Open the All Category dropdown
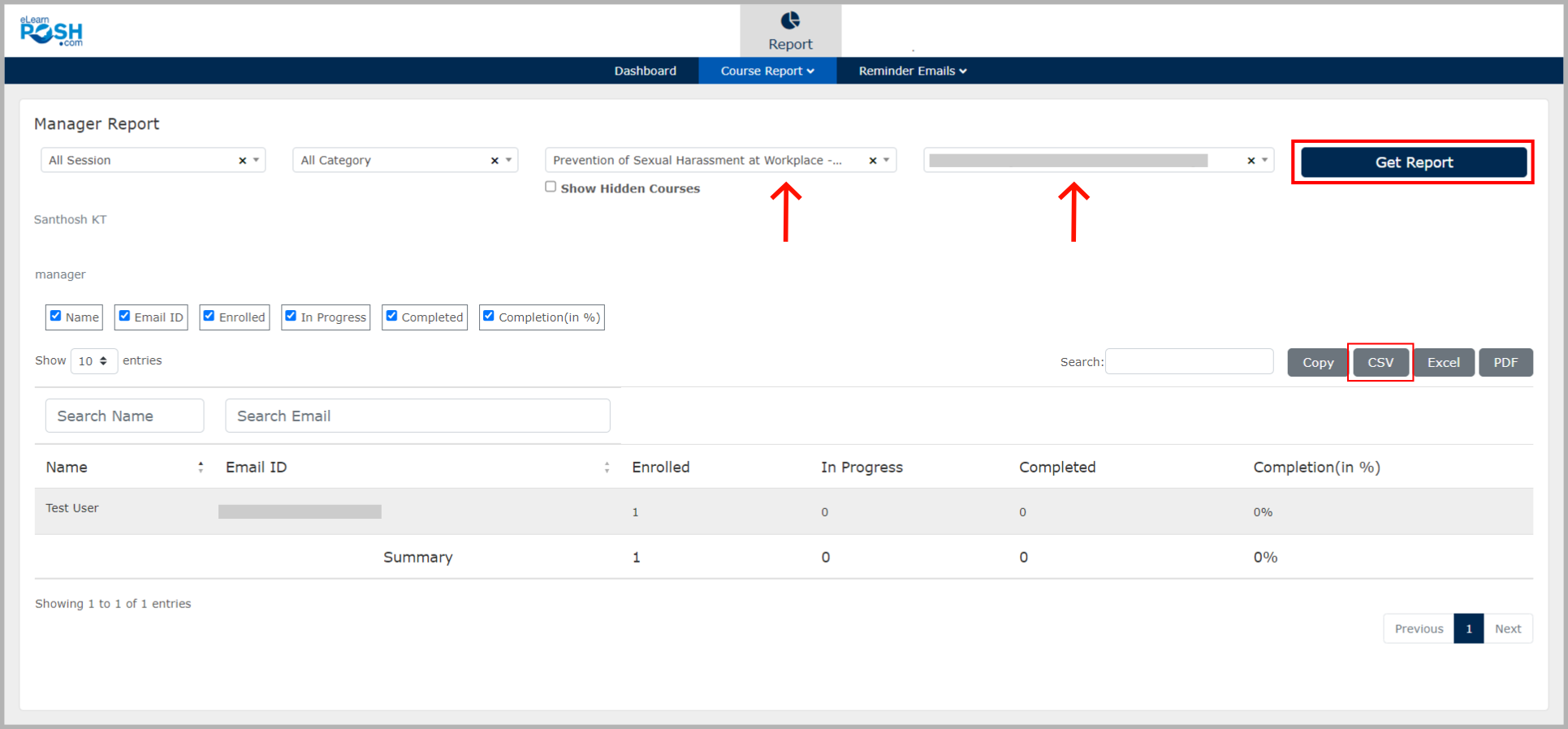The width and height of the screenshot is (1568, 729). pyautogui.click(x=508, y=160)
